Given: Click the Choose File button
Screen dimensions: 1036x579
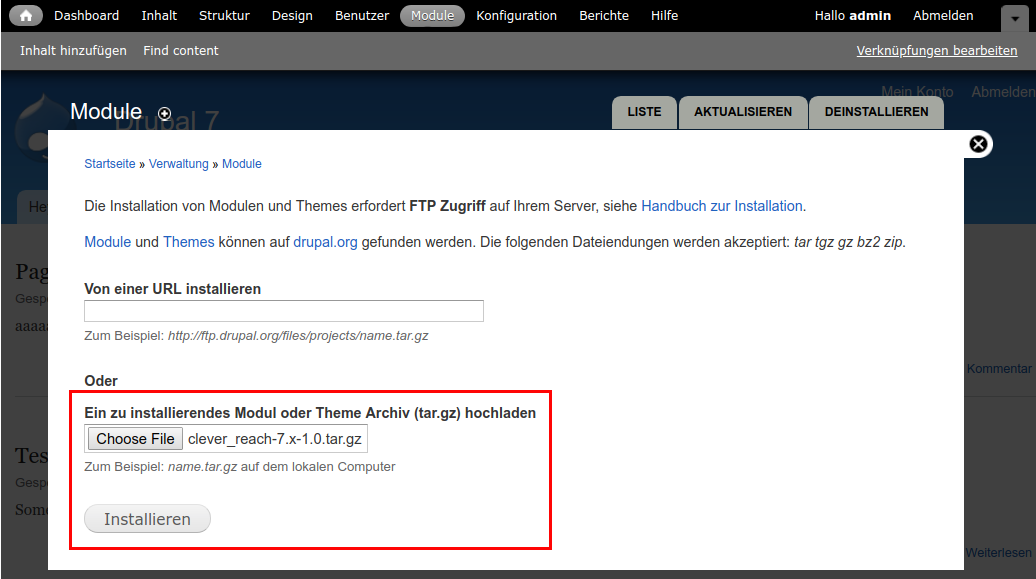Looking at the screenshot, I should coord(135,439).
